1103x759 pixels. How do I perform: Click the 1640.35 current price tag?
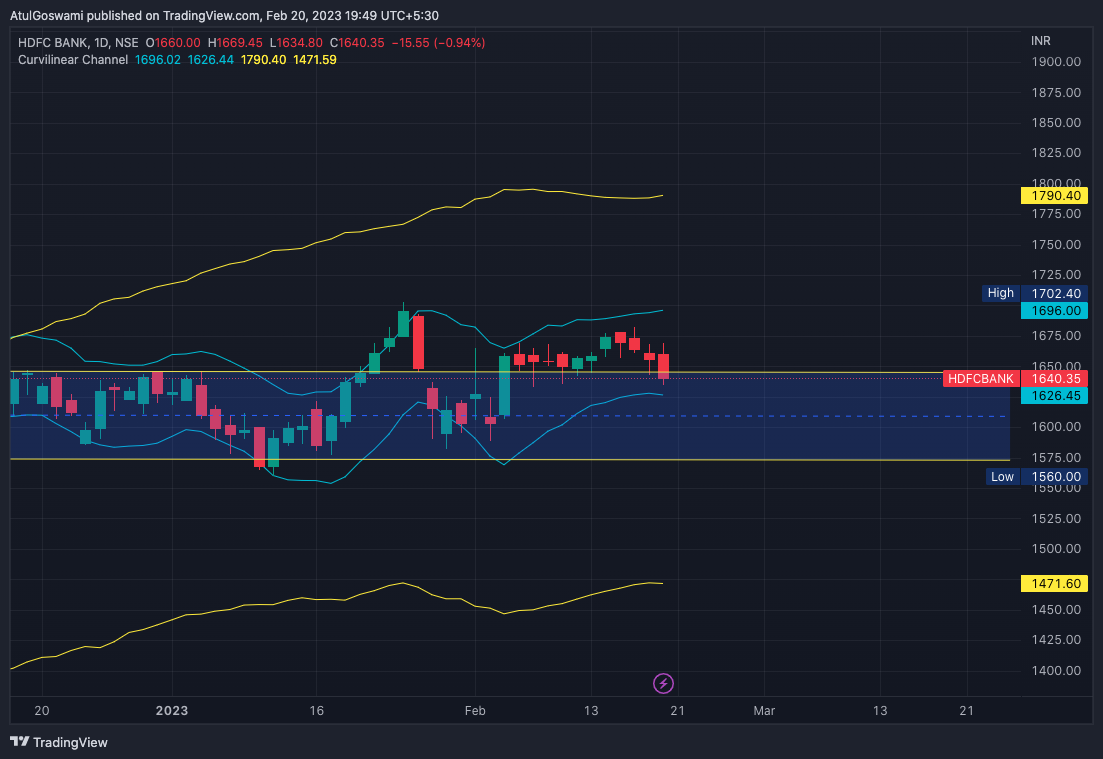[1054, 378]
